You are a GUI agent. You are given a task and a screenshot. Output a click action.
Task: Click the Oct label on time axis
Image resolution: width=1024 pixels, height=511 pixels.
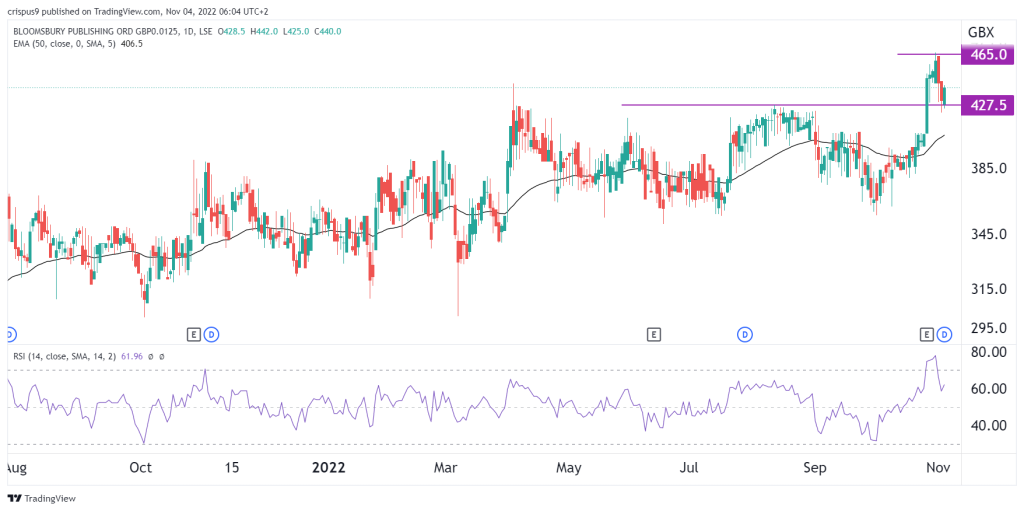click(x=141, y=469)
